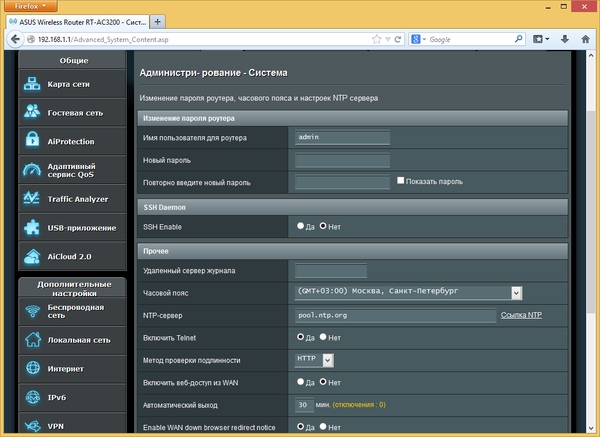Click the Новый пароль input field
Image resolution: width=600 pixels, height=437 pixels.
pyautogui.click(x=343, y=160)
